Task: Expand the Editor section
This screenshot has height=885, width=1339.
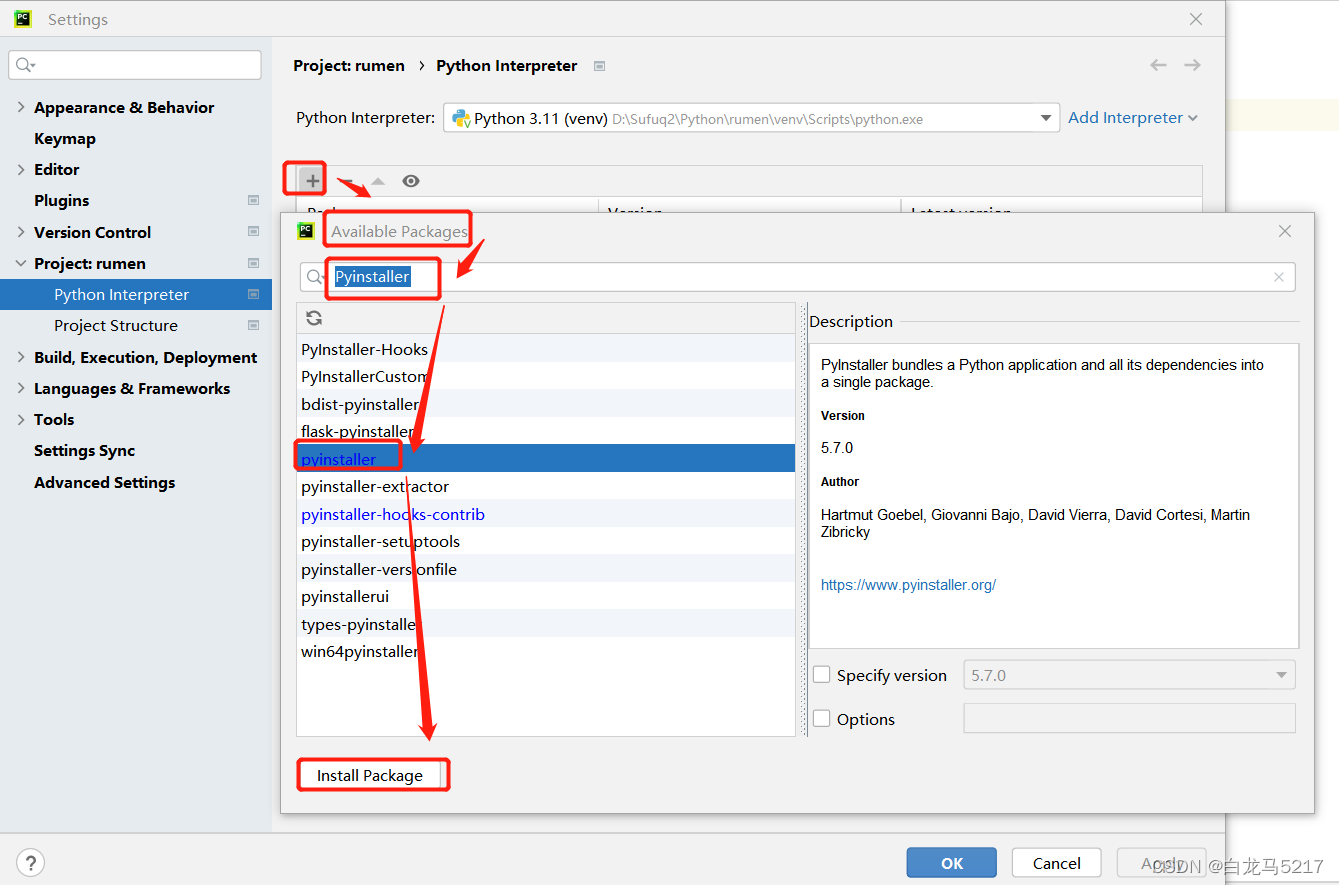Action: 21,169
